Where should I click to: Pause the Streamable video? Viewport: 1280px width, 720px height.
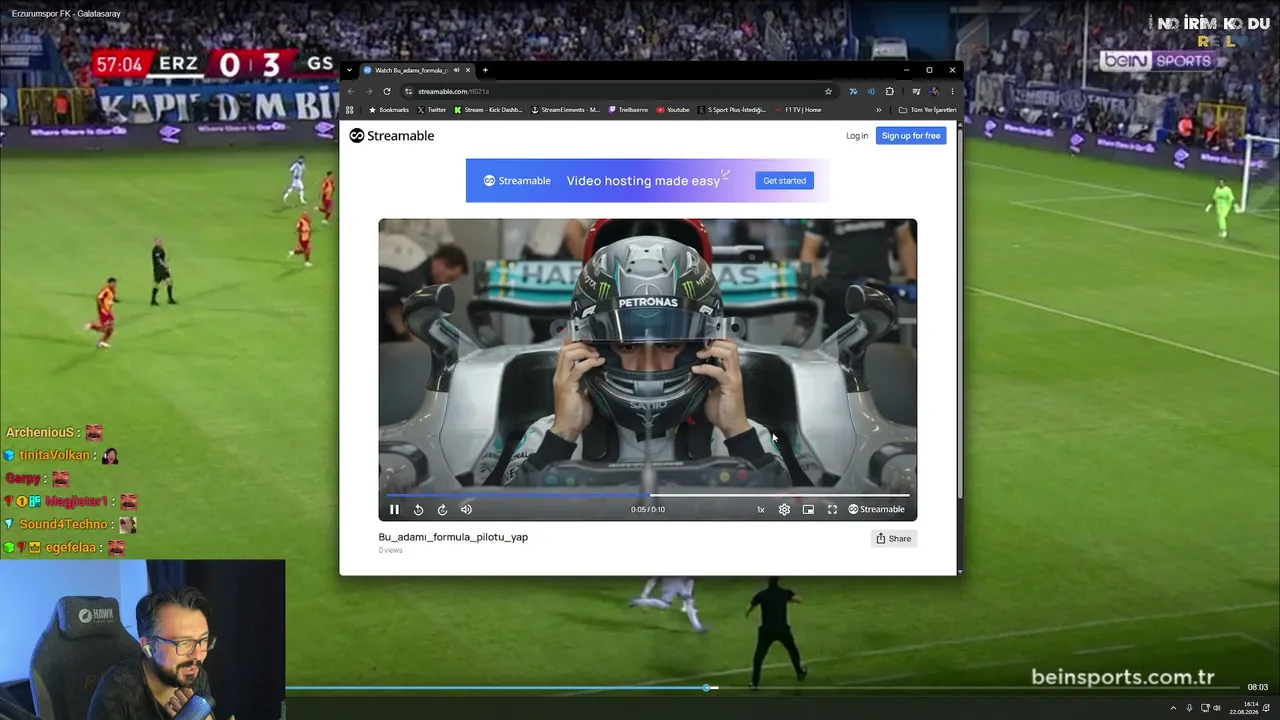point(394,509)
